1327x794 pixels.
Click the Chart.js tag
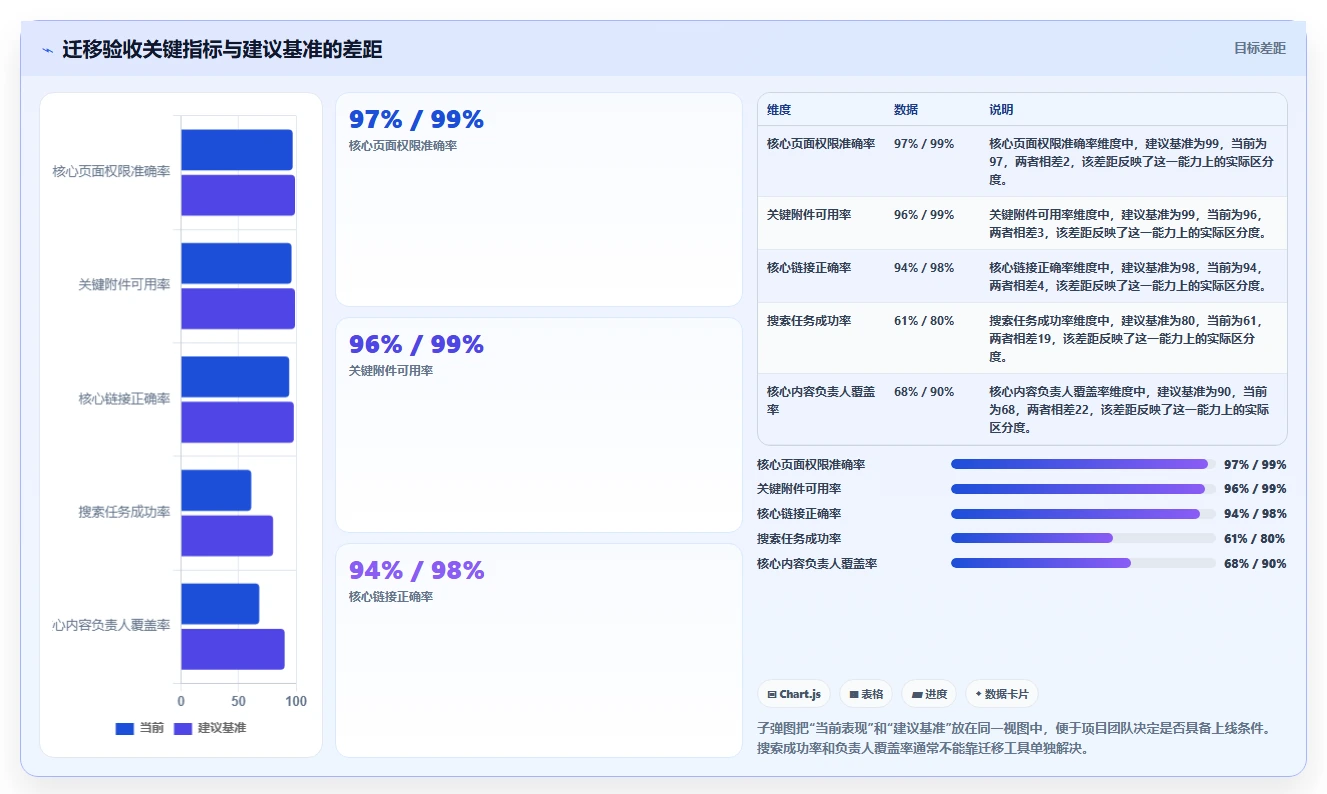click(794, 694)
